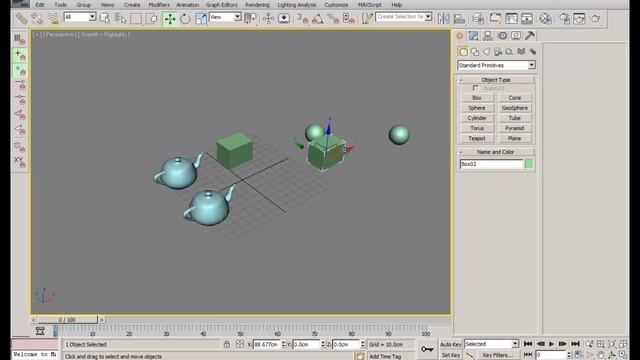The width and height of the screenshot is (640, 360).
Task: Toggle the Selection Lock padlock icon
Action: (x=227, y=344)
